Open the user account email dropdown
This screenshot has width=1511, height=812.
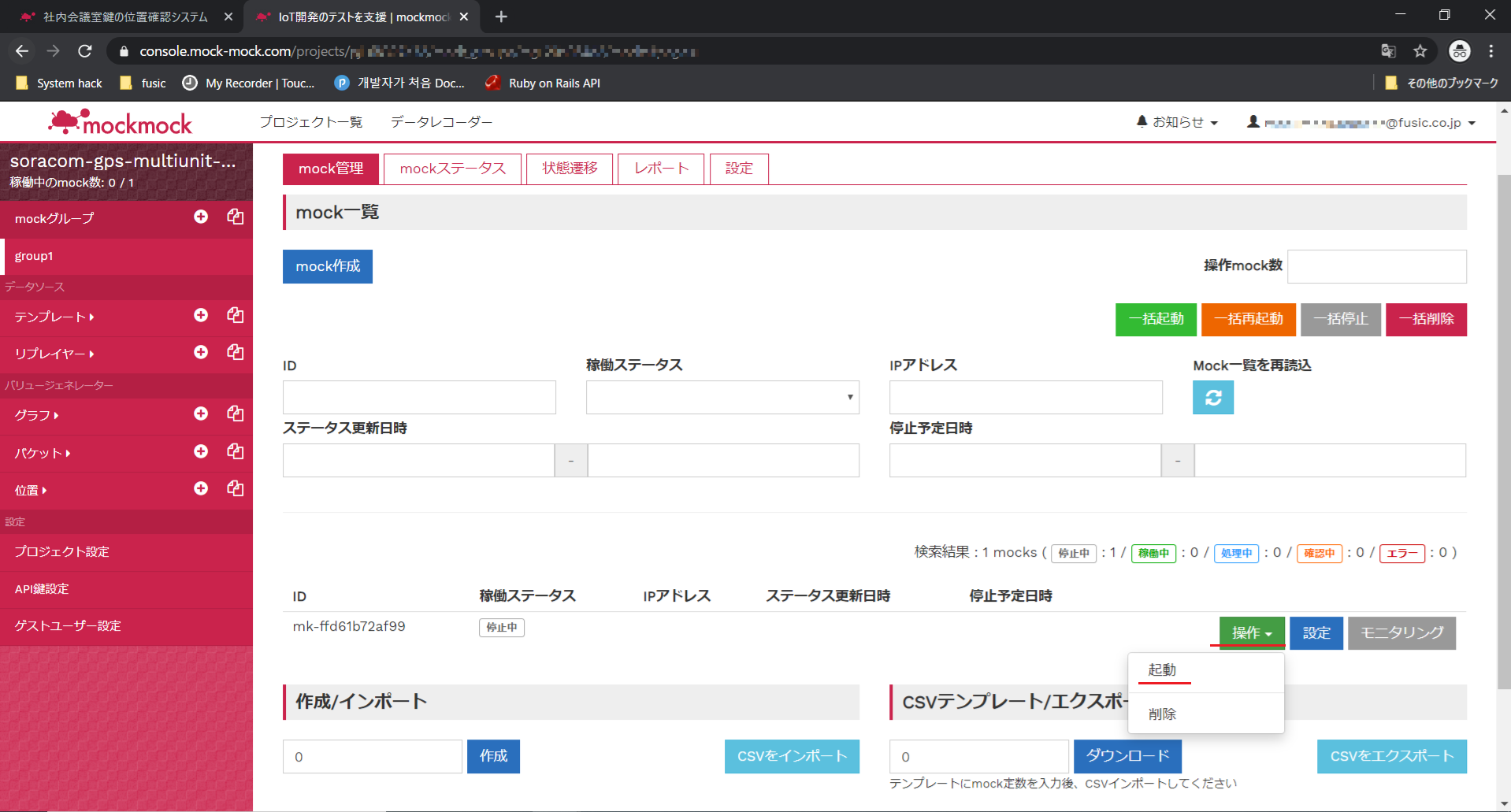1361,123
